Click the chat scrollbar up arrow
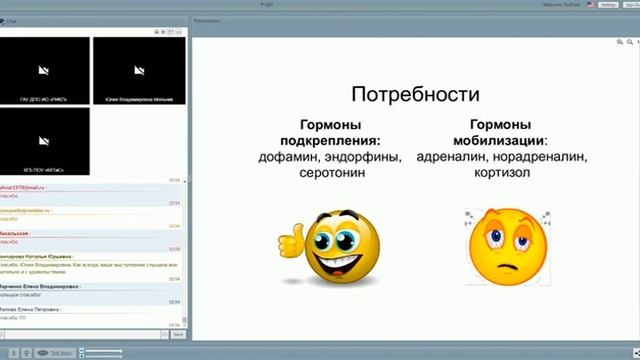The image size is (640, 360). pos(184,180)
